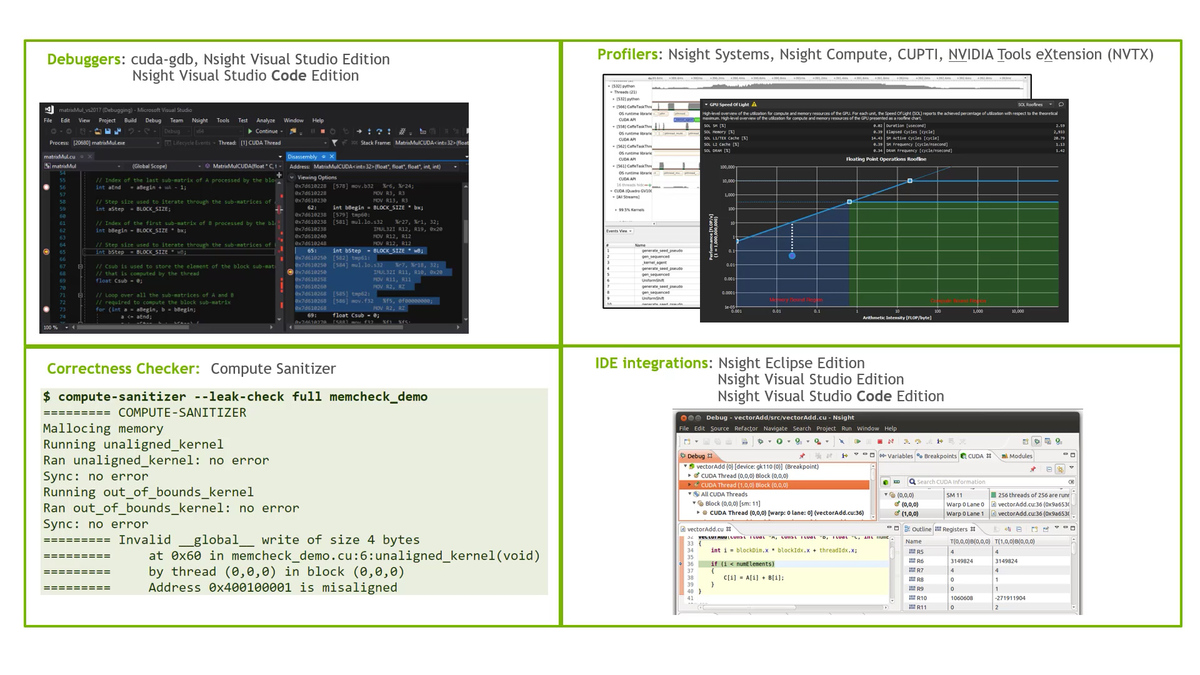Toggle the breakpoint on code line 56

[x=46, y=187]
